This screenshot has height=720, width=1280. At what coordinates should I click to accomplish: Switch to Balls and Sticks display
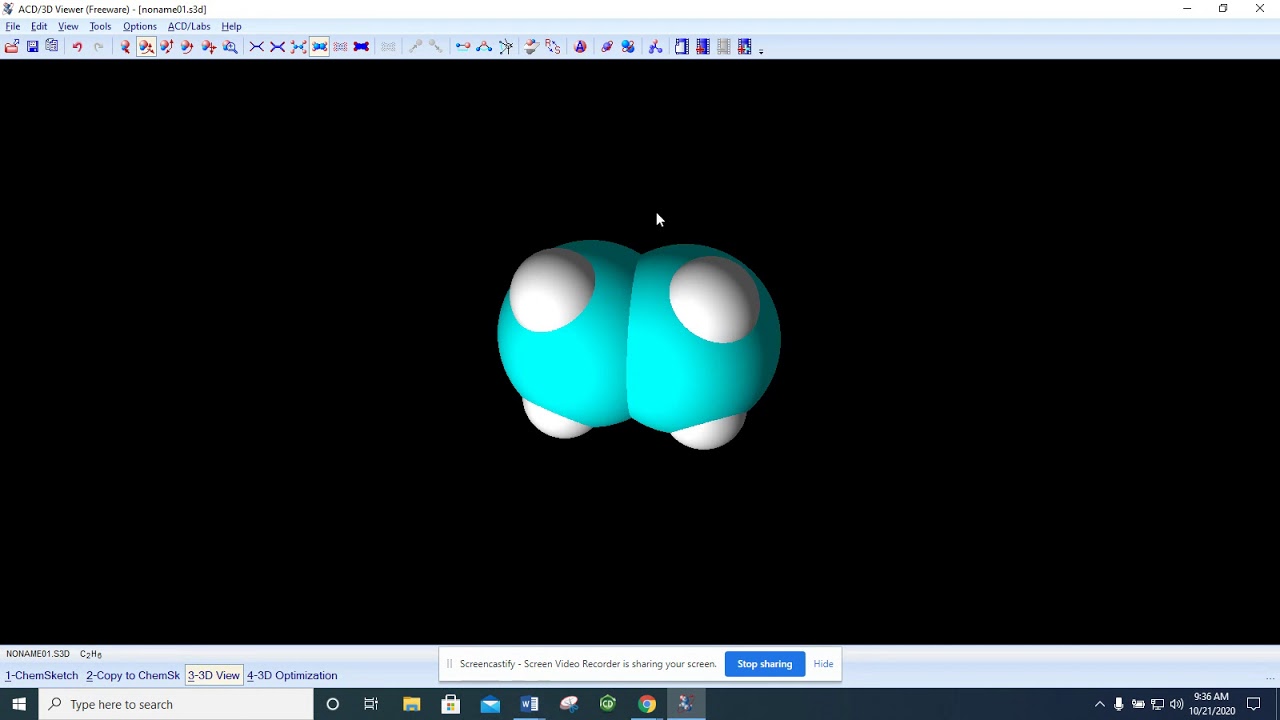click(298, 47)
